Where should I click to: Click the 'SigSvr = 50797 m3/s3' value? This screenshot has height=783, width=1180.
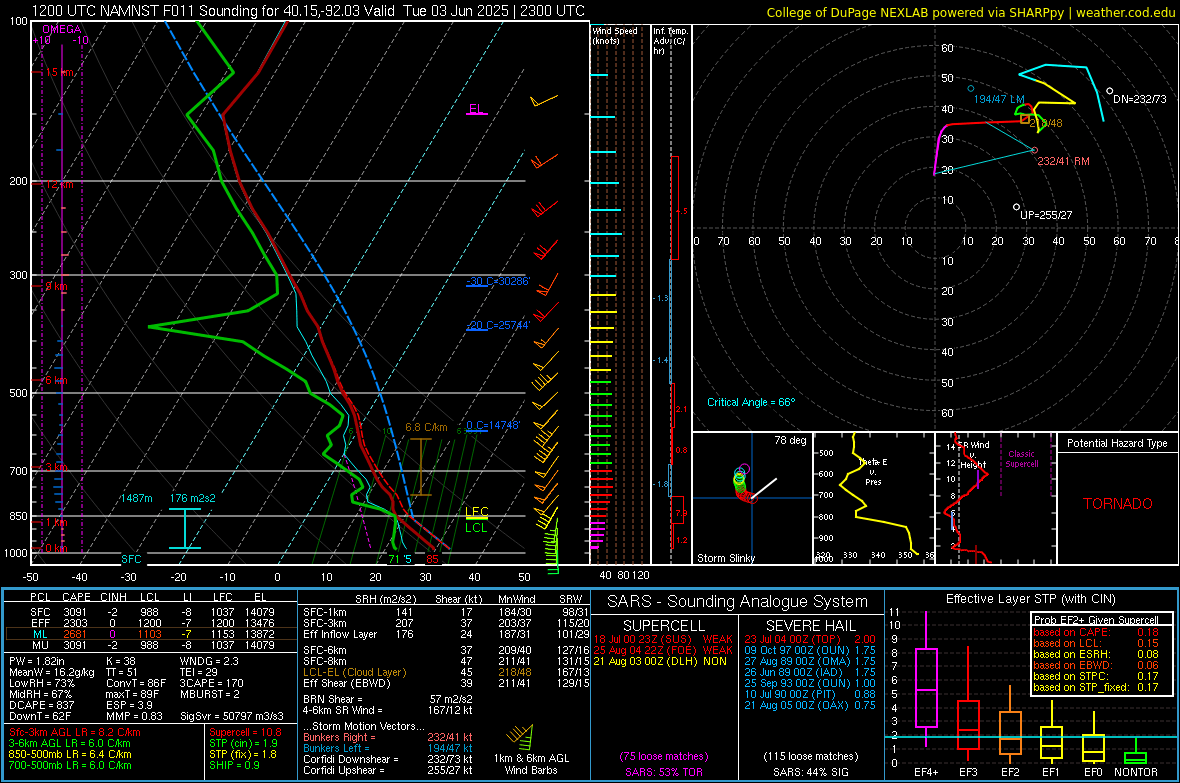(x=232, y=716)
